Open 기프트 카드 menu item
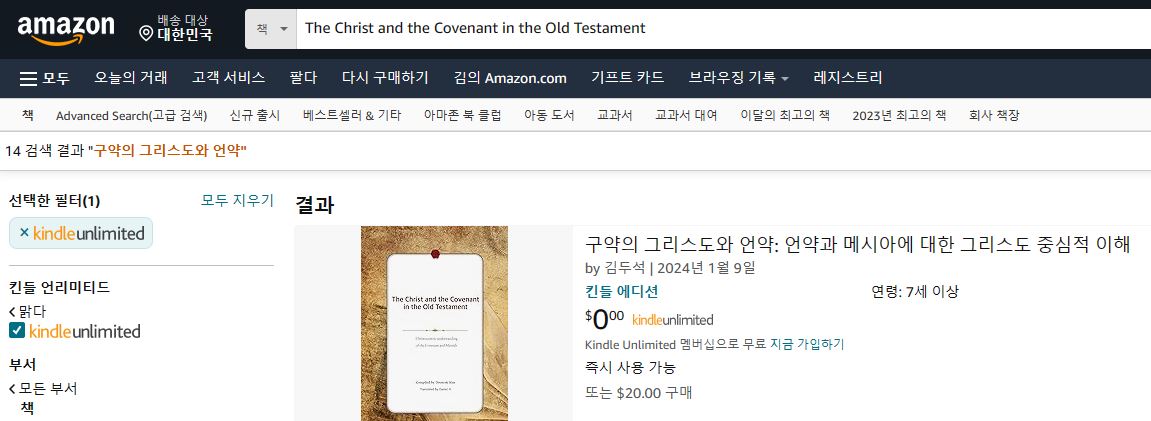Image resolution: width=1151 pixels, height=421 pixels. coord(628,78)
